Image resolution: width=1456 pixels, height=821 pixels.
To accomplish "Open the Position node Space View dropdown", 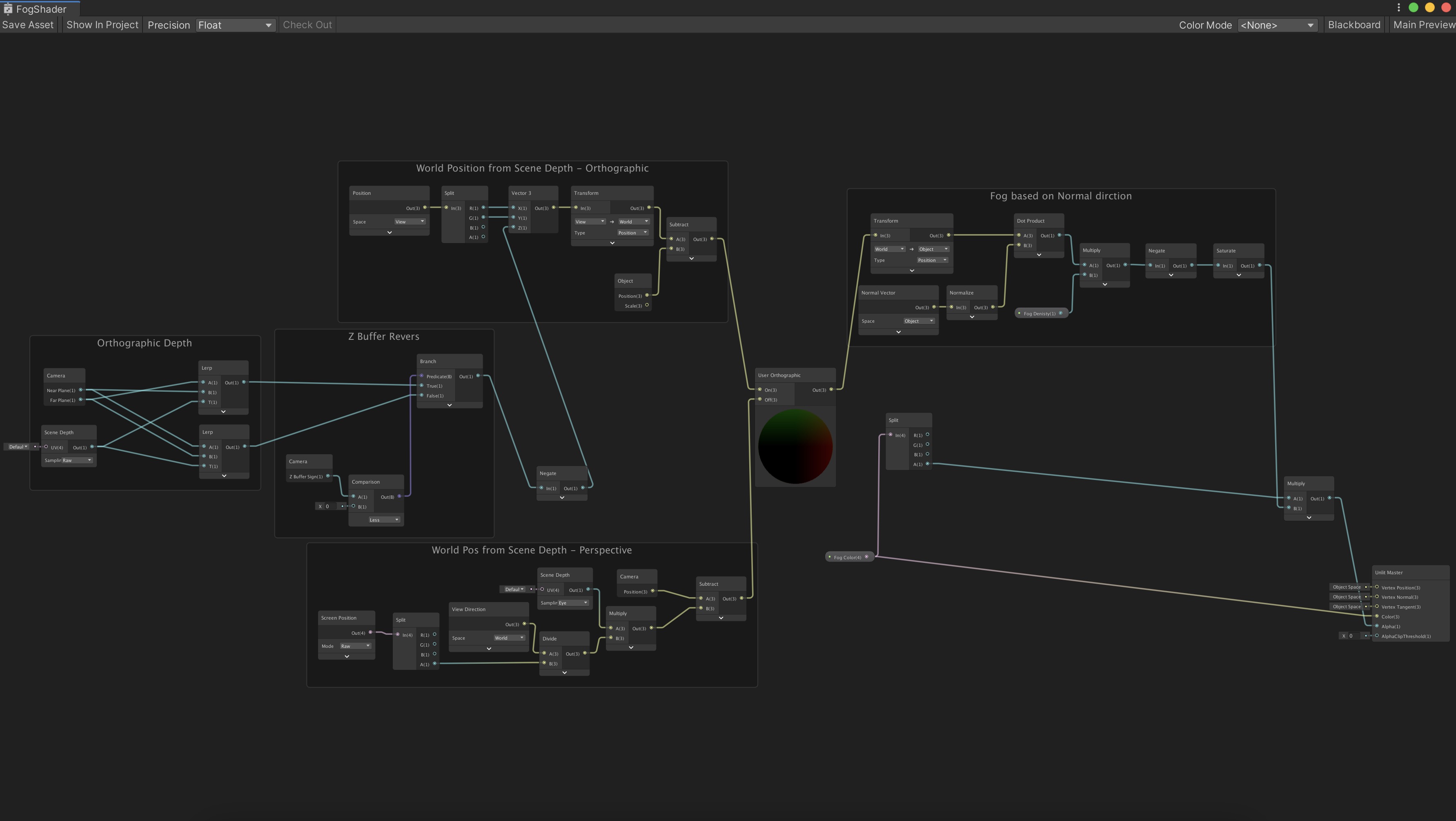I will [x=410, y=222].
